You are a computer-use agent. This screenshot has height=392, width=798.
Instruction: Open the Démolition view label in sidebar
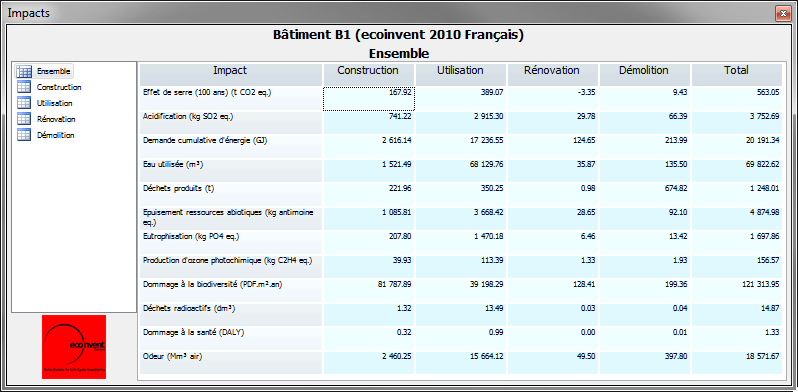56,135
